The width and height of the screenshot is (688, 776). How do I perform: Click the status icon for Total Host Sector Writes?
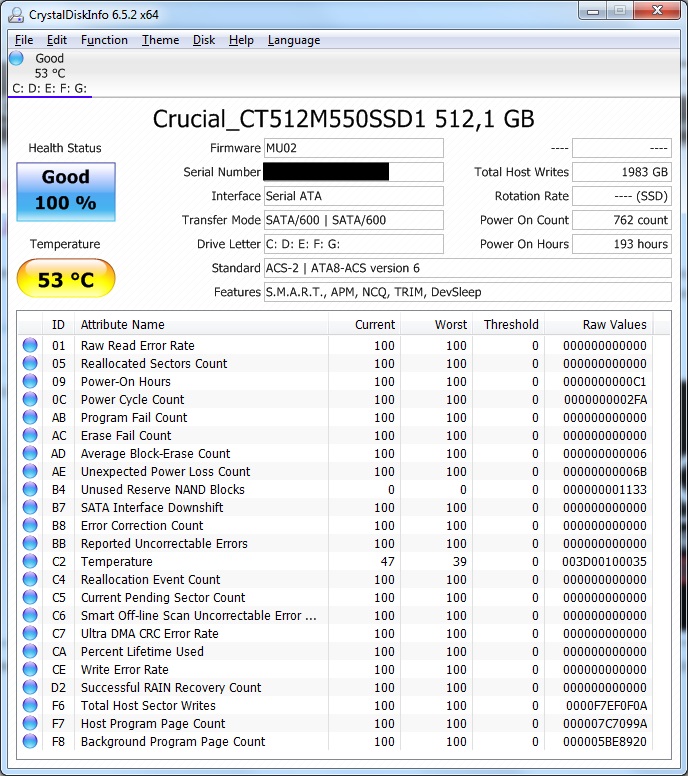click(x=30, y=705)
